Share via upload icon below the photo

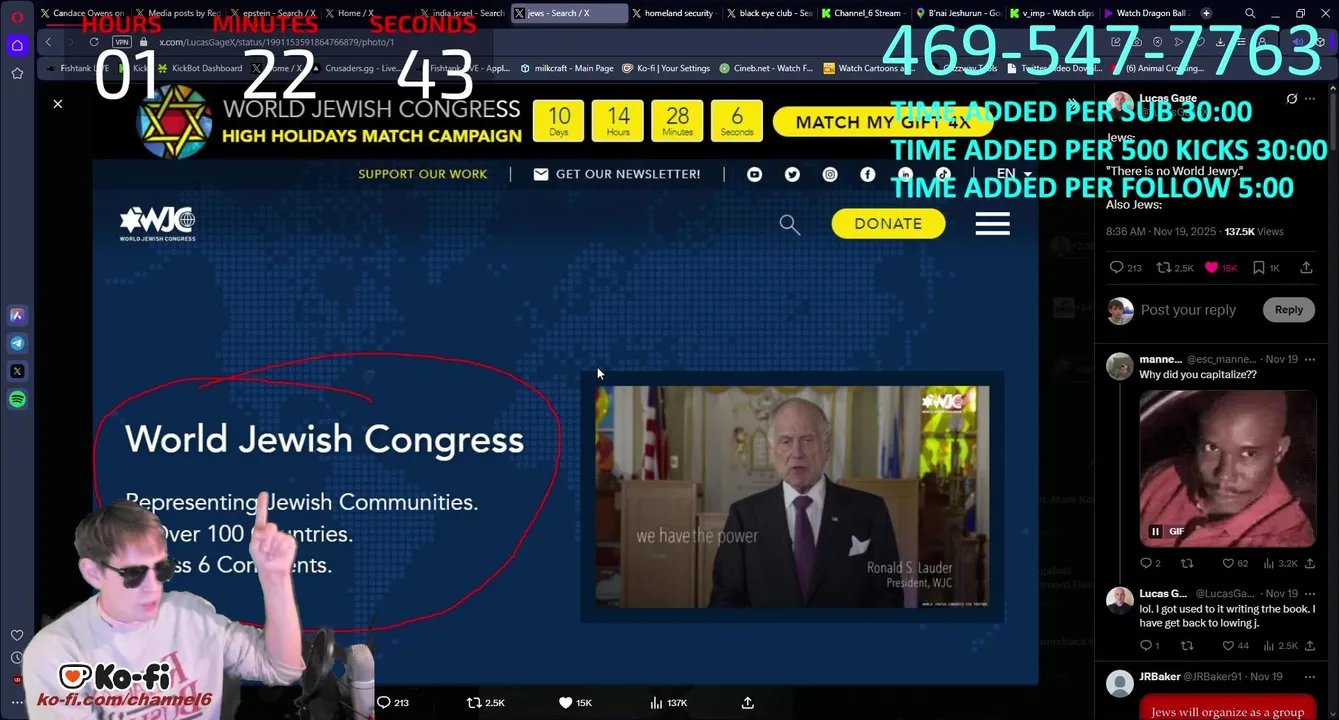[747, 702]
